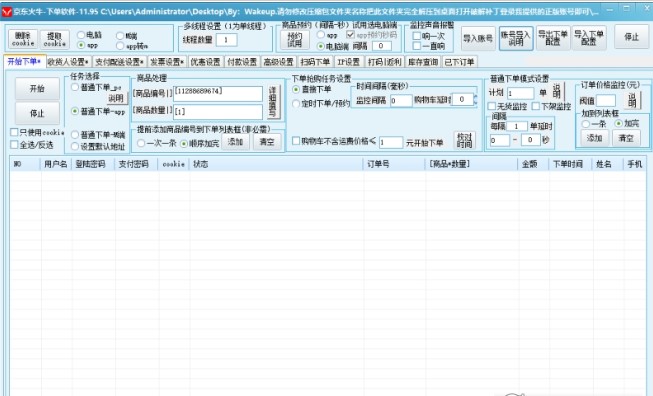653x396 pixels.
Task: Click the 校对时间 button
Action: [x=464, y=141]
